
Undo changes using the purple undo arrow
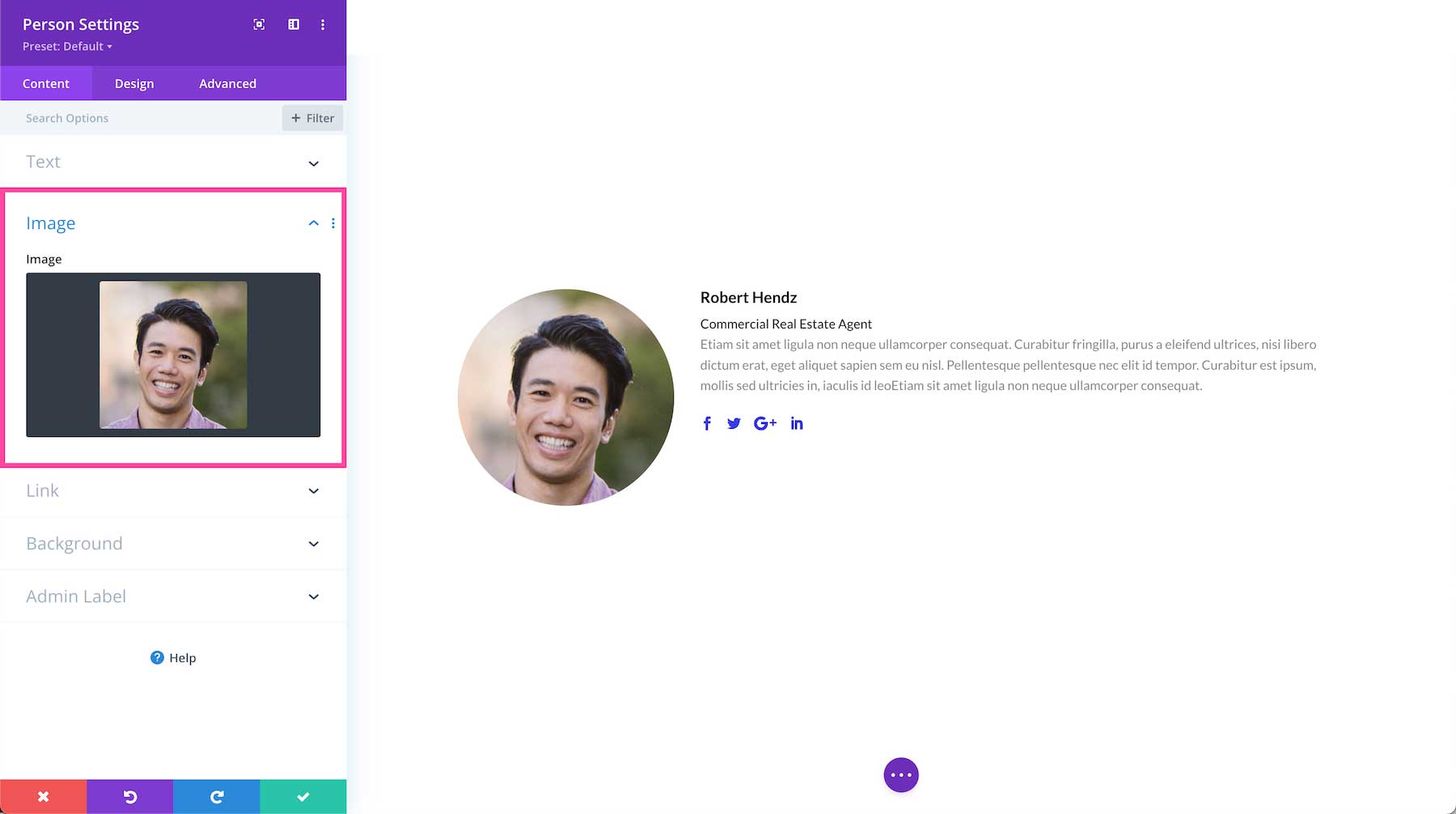(x=129, y=796)
